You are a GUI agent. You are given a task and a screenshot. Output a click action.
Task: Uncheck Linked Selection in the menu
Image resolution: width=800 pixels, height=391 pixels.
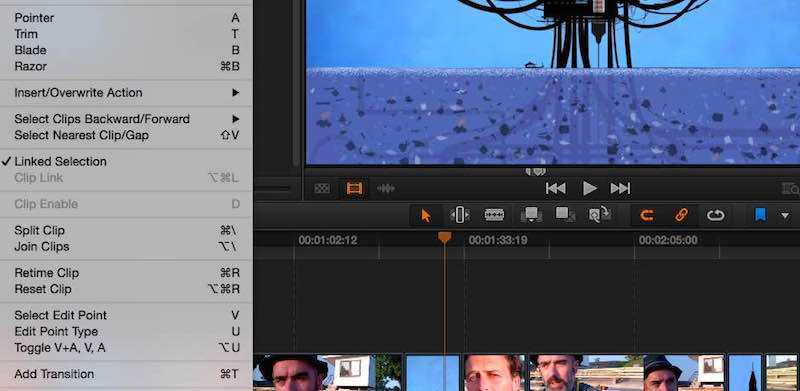[126, 161]
